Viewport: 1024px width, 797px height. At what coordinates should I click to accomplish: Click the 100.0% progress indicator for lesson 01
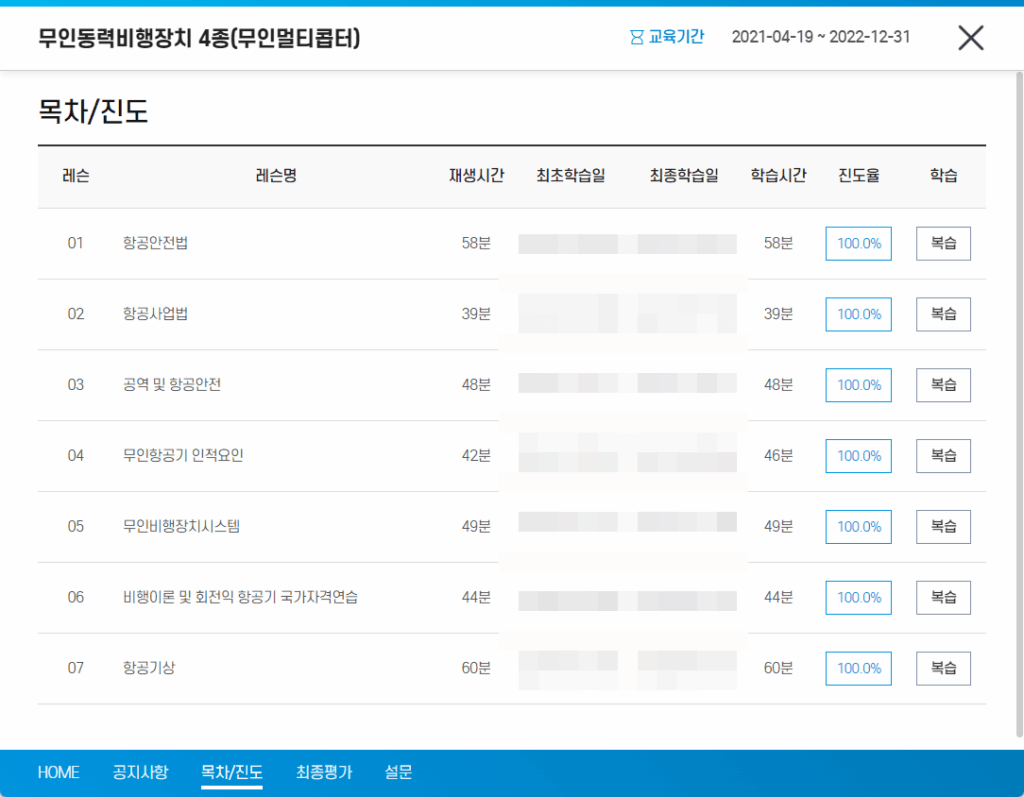857,243
